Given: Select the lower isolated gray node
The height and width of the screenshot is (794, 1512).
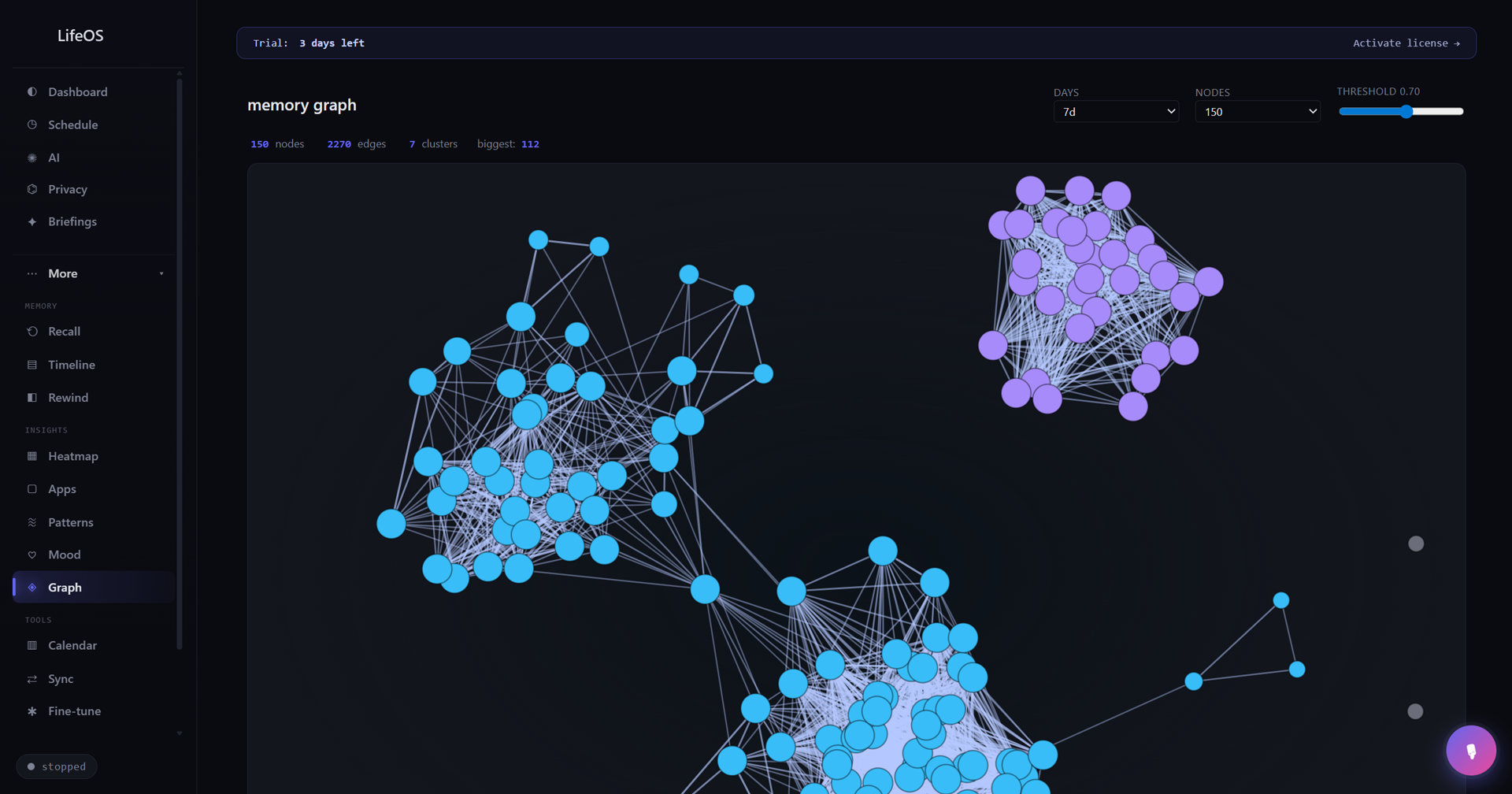Looking at the screenshot, I should tap(1415, 711).
